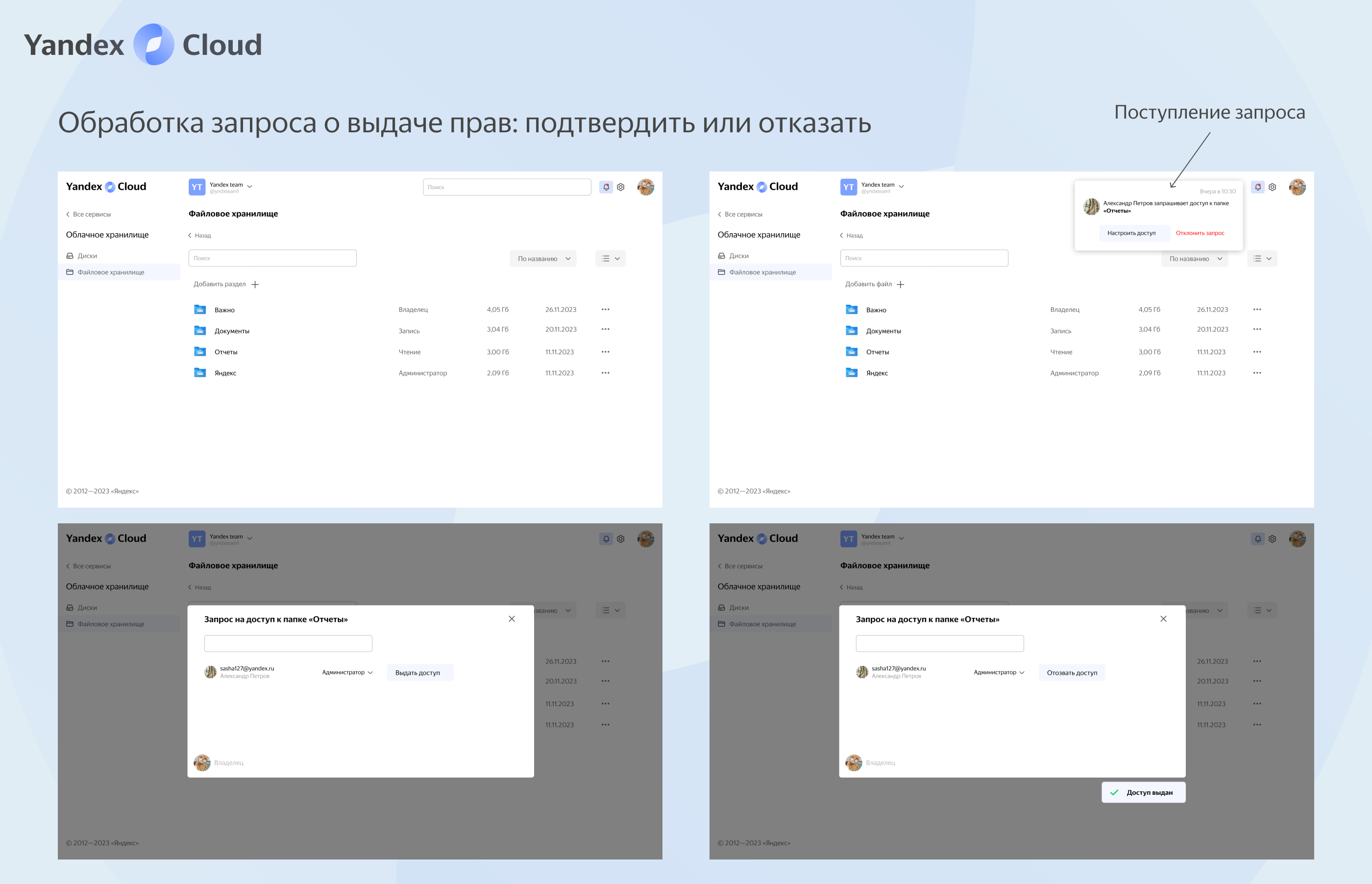1372x884 pixels.
Task: Open По названию sort dropdown under top search bar
Action: 543,259
